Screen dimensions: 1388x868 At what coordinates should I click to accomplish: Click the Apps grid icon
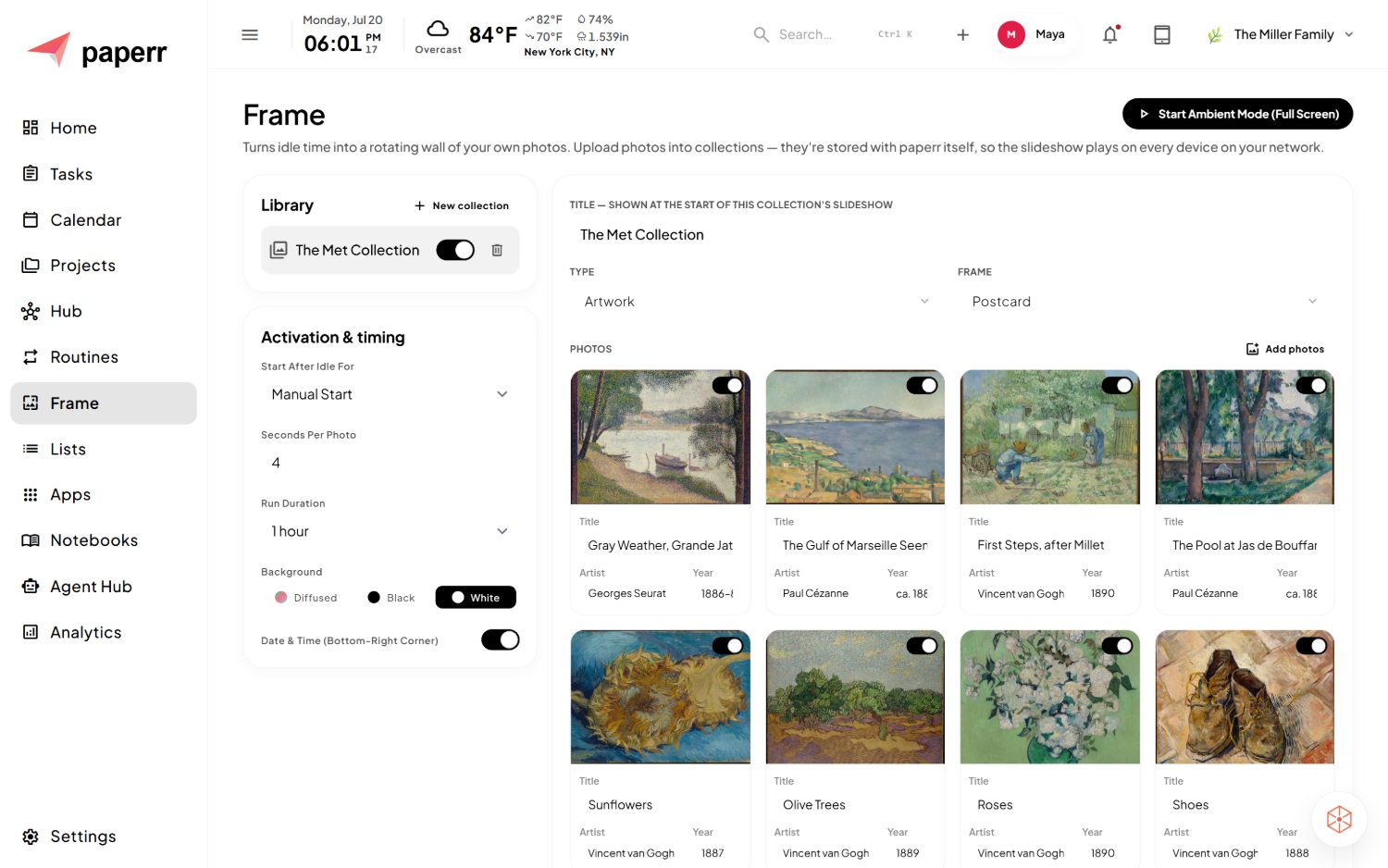(31, 495)
